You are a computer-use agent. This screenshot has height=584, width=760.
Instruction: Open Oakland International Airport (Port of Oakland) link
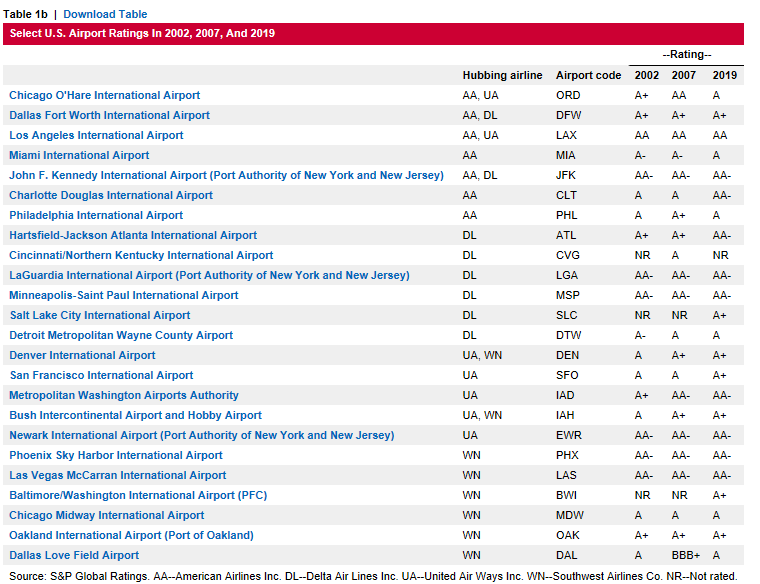pyautogui.click(x=131, y=535)
